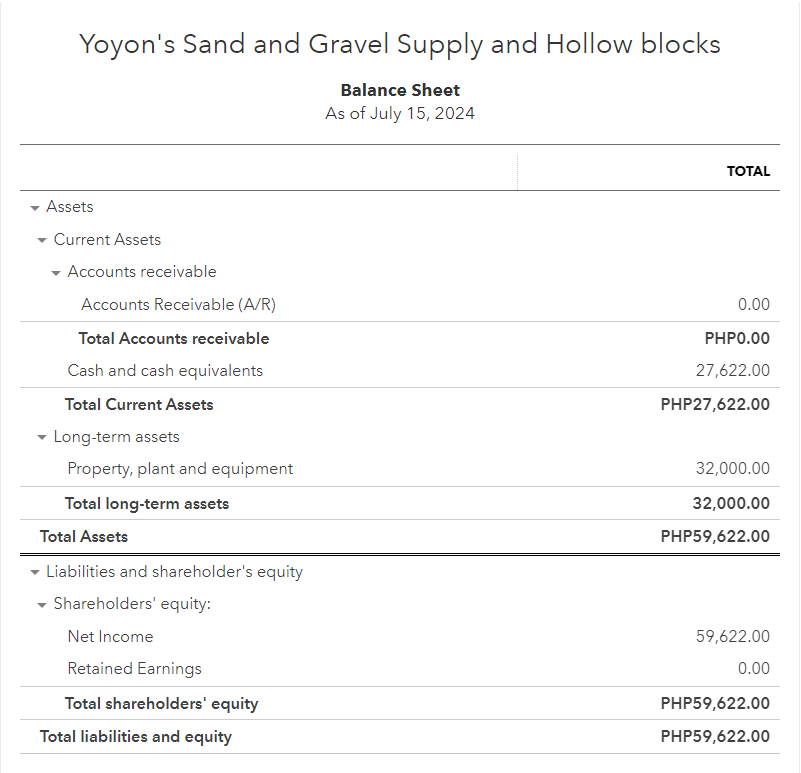801x773 pixels.
Task: Click the TOTAL column header
Action: coord(748,171)
